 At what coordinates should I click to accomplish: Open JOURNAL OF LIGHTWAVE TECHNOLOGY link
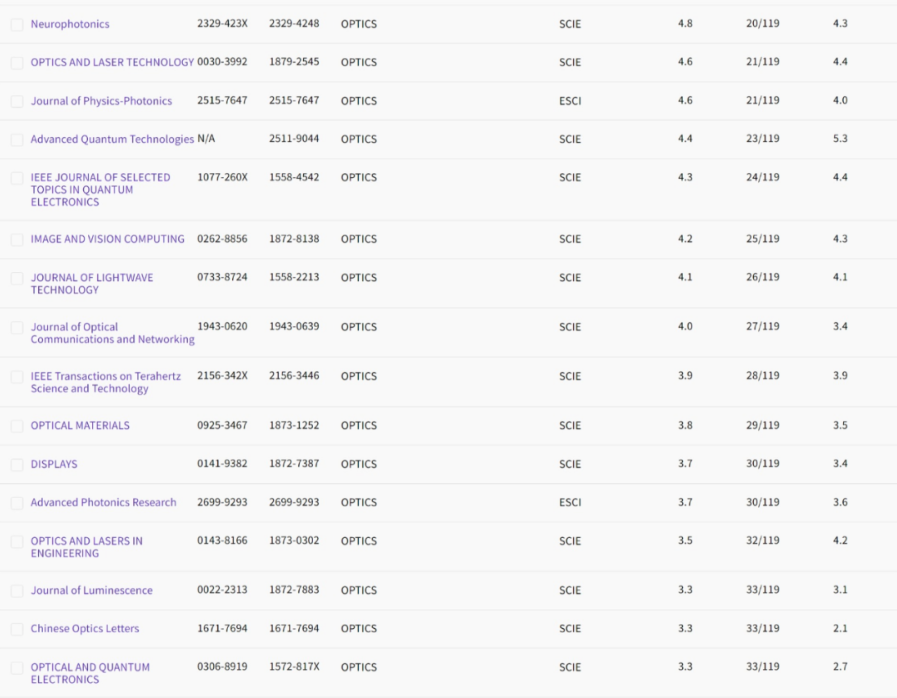92,284
